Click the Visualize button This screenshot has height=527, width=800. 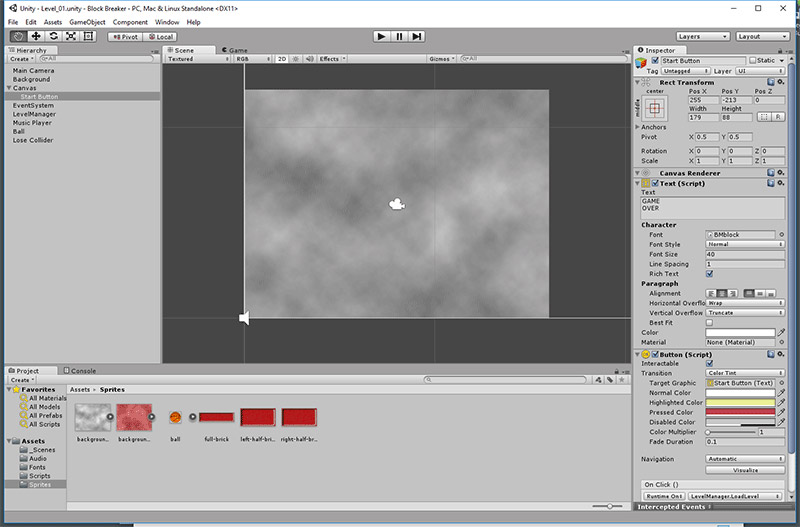(x=745, y=469)
